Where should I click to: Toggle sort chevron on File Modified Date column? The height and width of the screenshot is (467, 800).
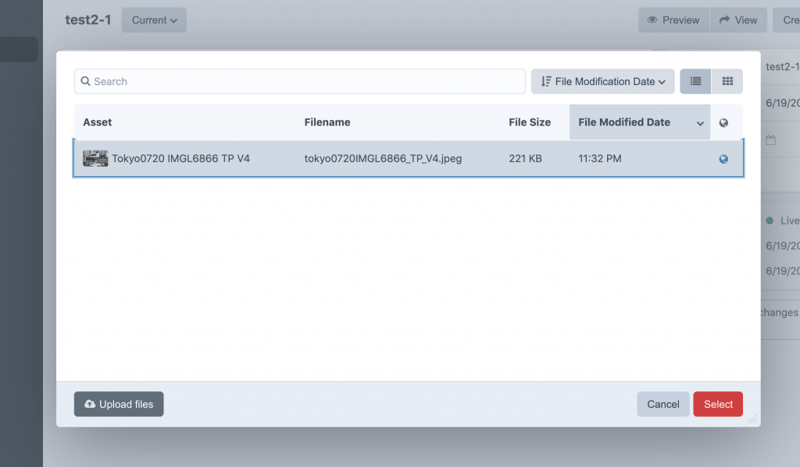click(x=699, y=123)
